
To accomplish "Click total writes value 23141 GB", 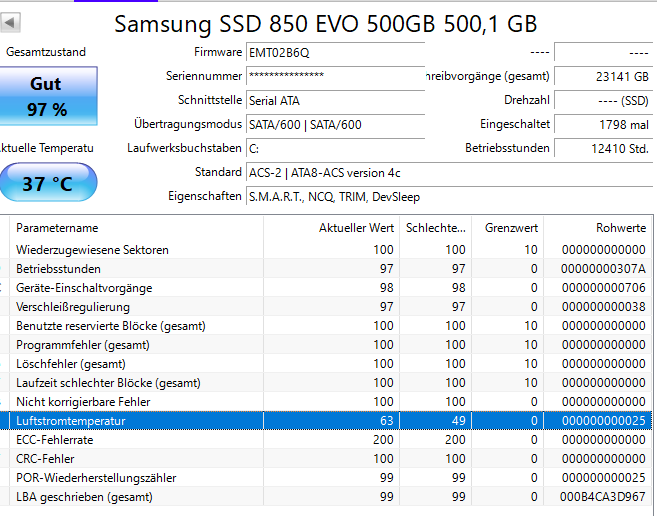I will tap(604, 76).
